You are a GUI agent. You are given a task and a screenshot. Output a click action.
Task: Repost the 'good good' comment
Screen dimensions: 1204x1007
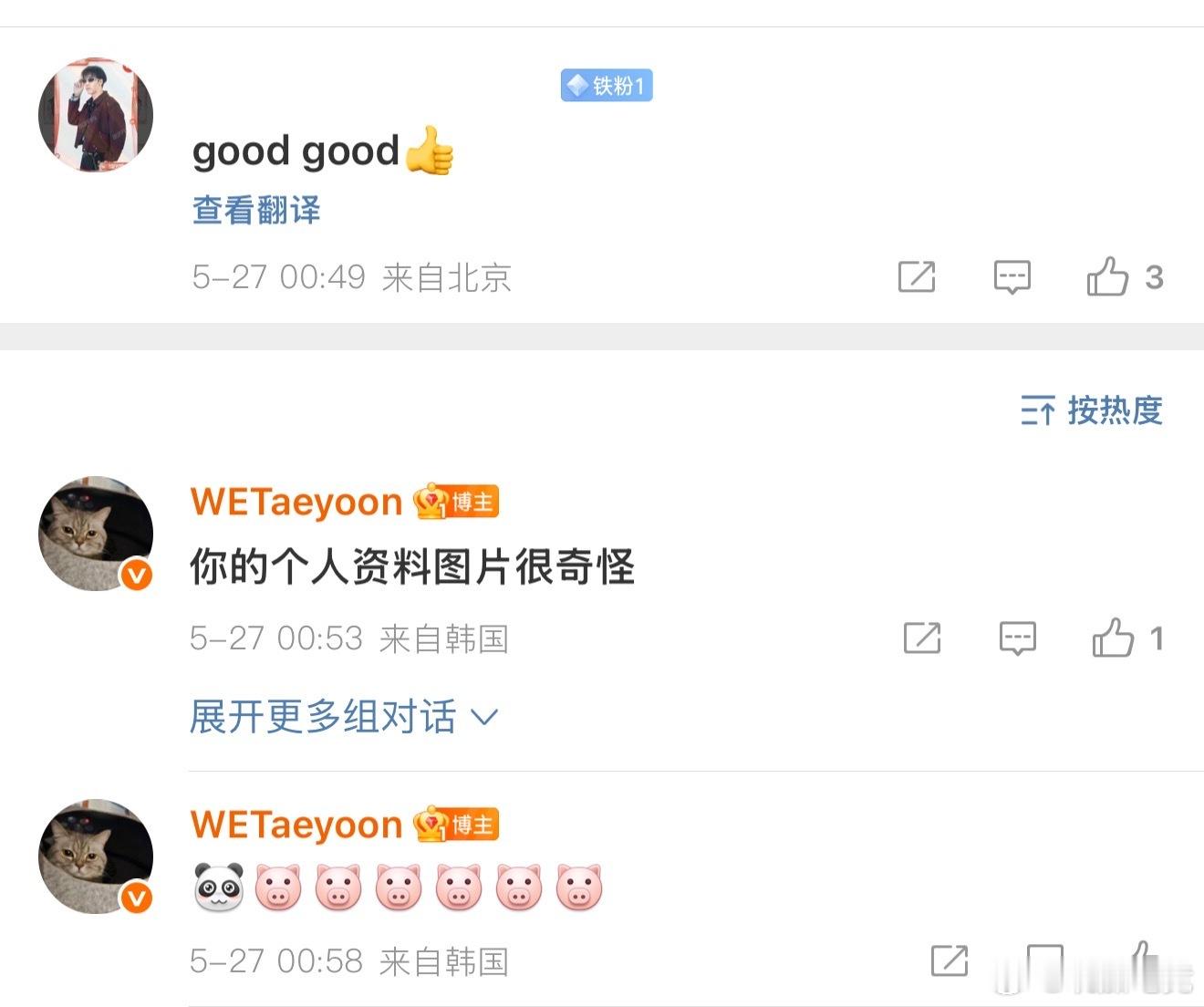(917, 276)
